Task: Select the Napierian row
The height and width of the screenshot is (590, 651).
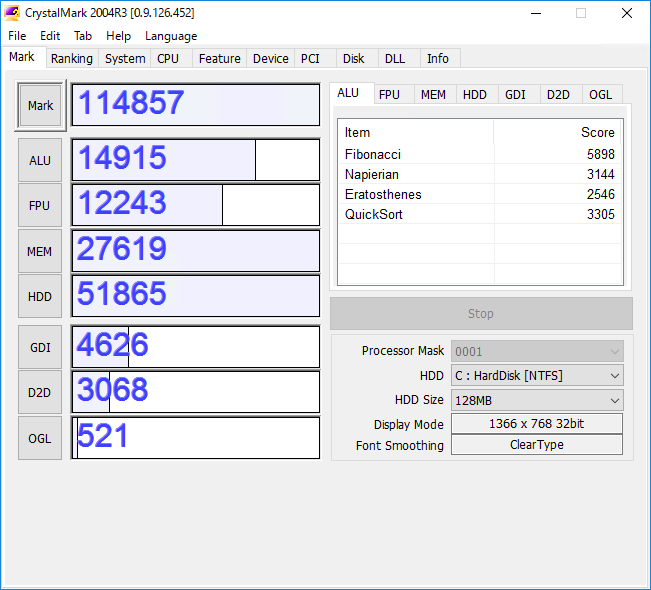Action: (480, 174)
